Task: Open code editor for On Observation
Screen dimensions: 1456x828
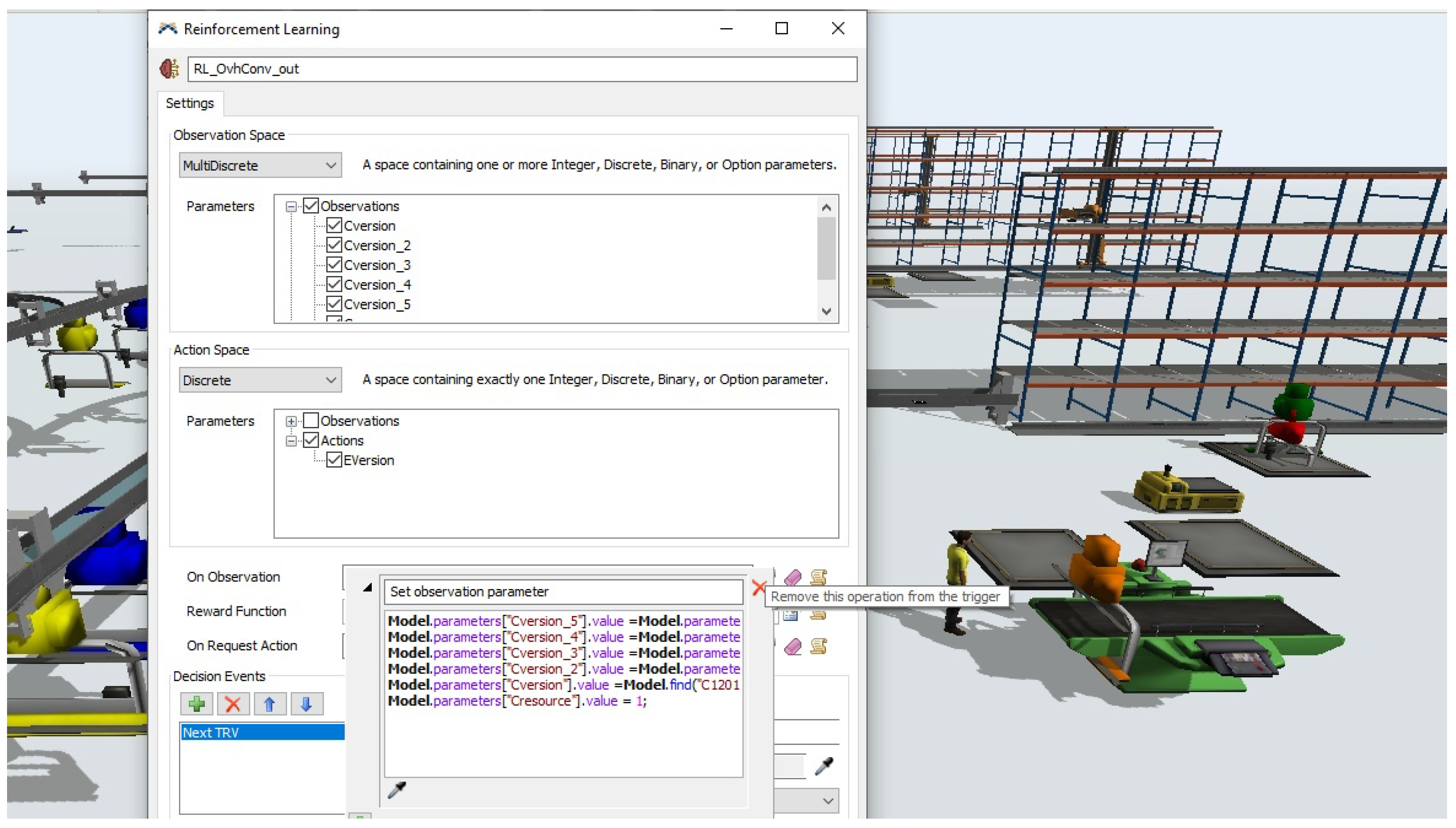Action: click(x=818, y=578)
